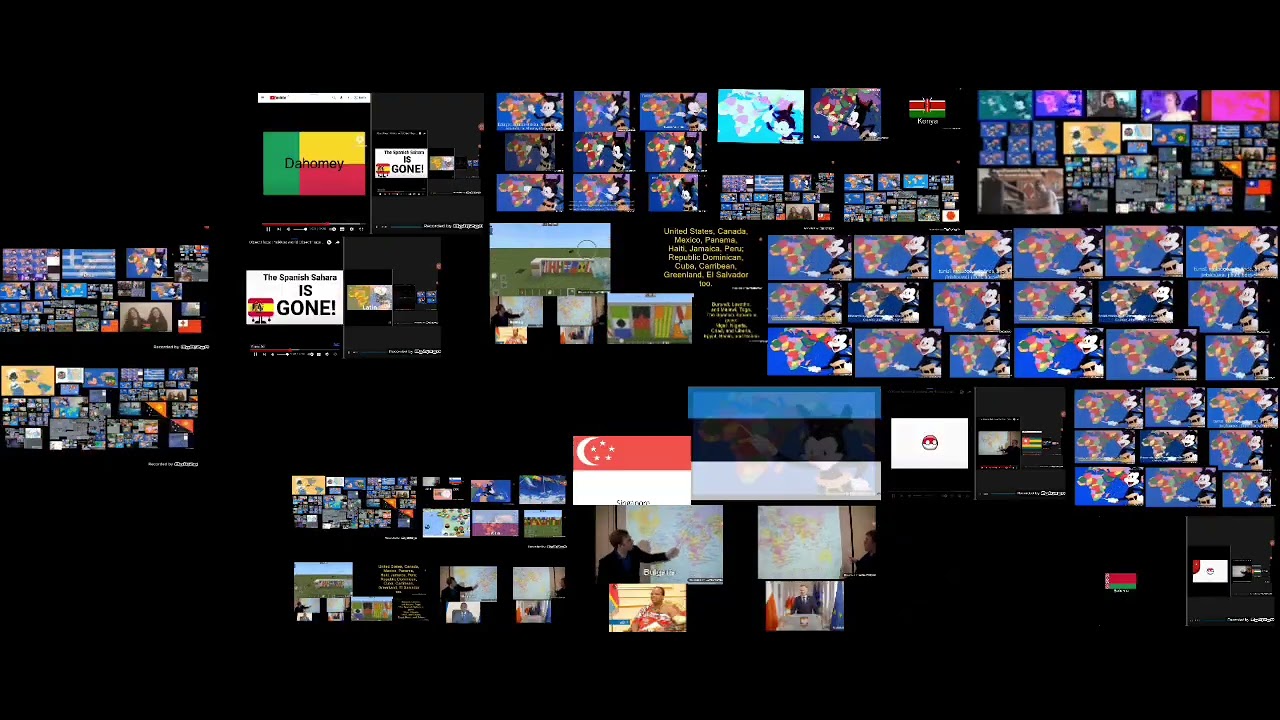Open white Polandball video frame
Viewport: 1280px width, 720px height.
pos(929,443)
